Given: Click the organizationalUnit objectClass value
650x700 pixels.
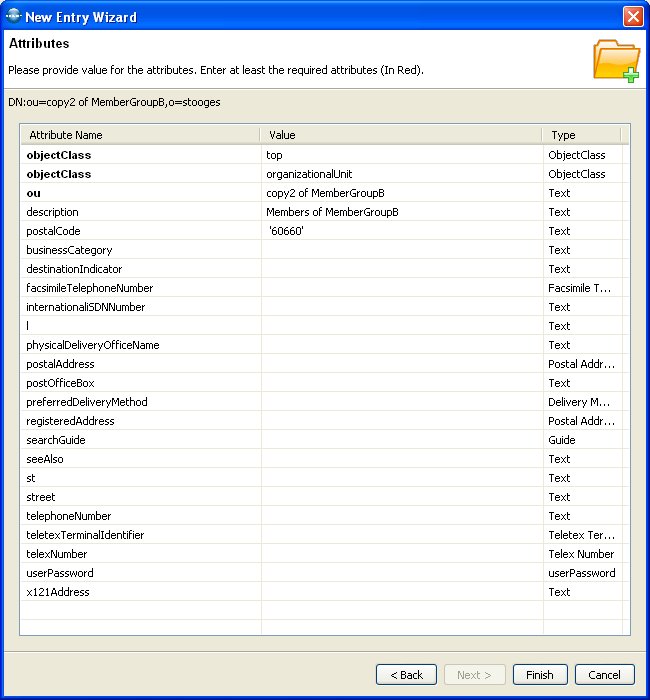Looking at the screenshot, I should tap(400, 174).
